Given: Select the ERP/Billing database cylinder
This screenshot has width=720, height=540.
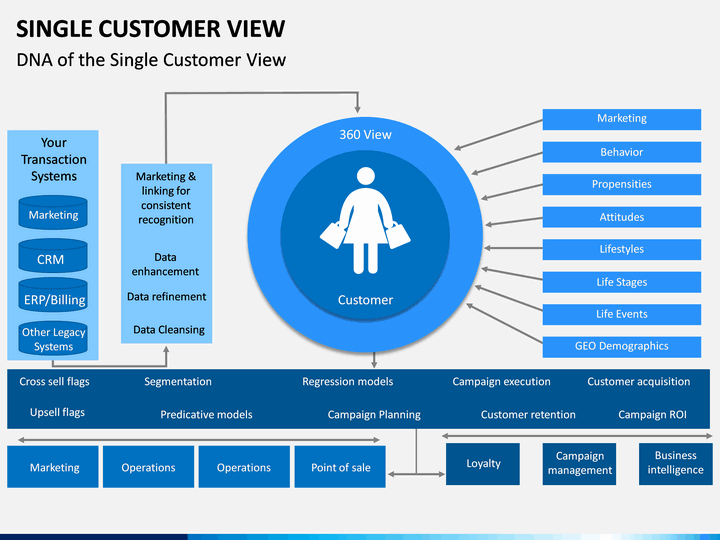Looking at the screenshot, I should (x=53, y=295).
